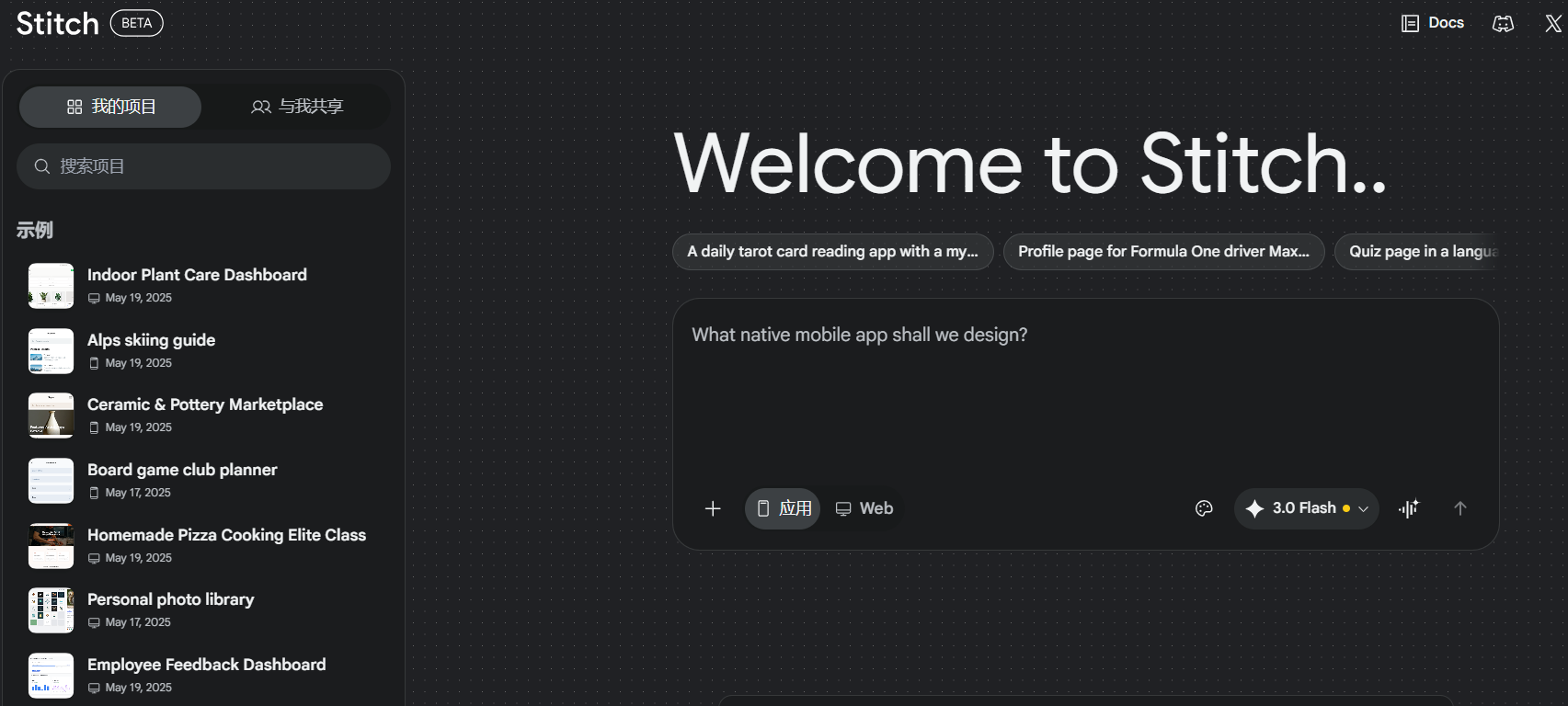Click the plus attach icon in prompt box
The height and width of the screenshot is (706, 1568).
(x=713, y=508)
